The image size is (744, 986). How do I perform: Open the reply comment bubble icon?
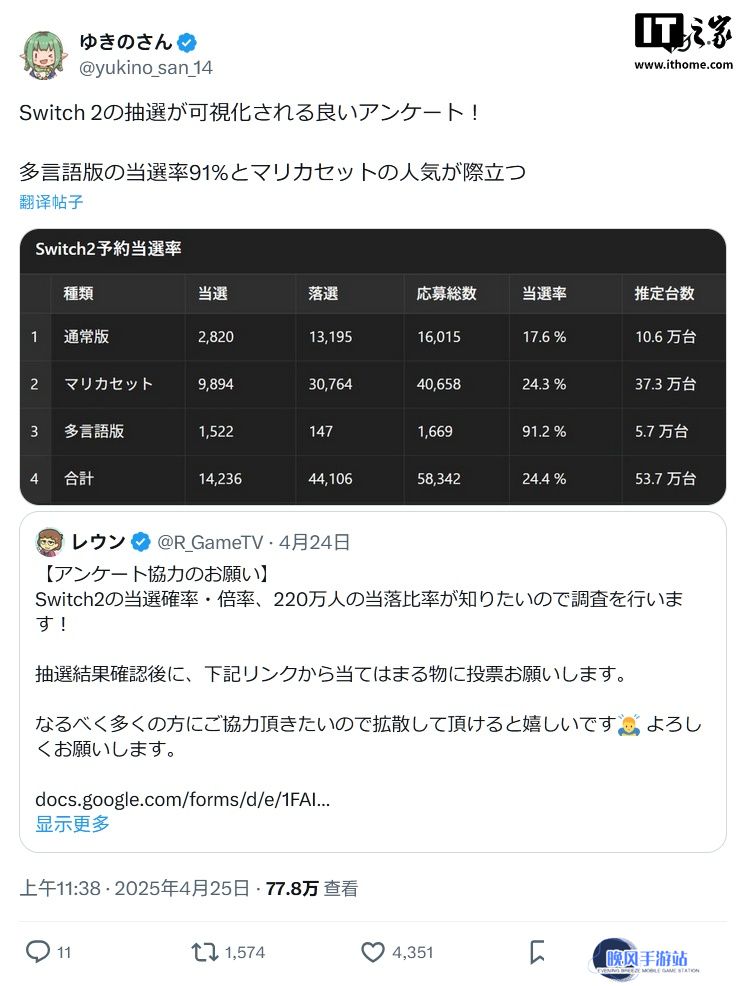click(38, 951)
